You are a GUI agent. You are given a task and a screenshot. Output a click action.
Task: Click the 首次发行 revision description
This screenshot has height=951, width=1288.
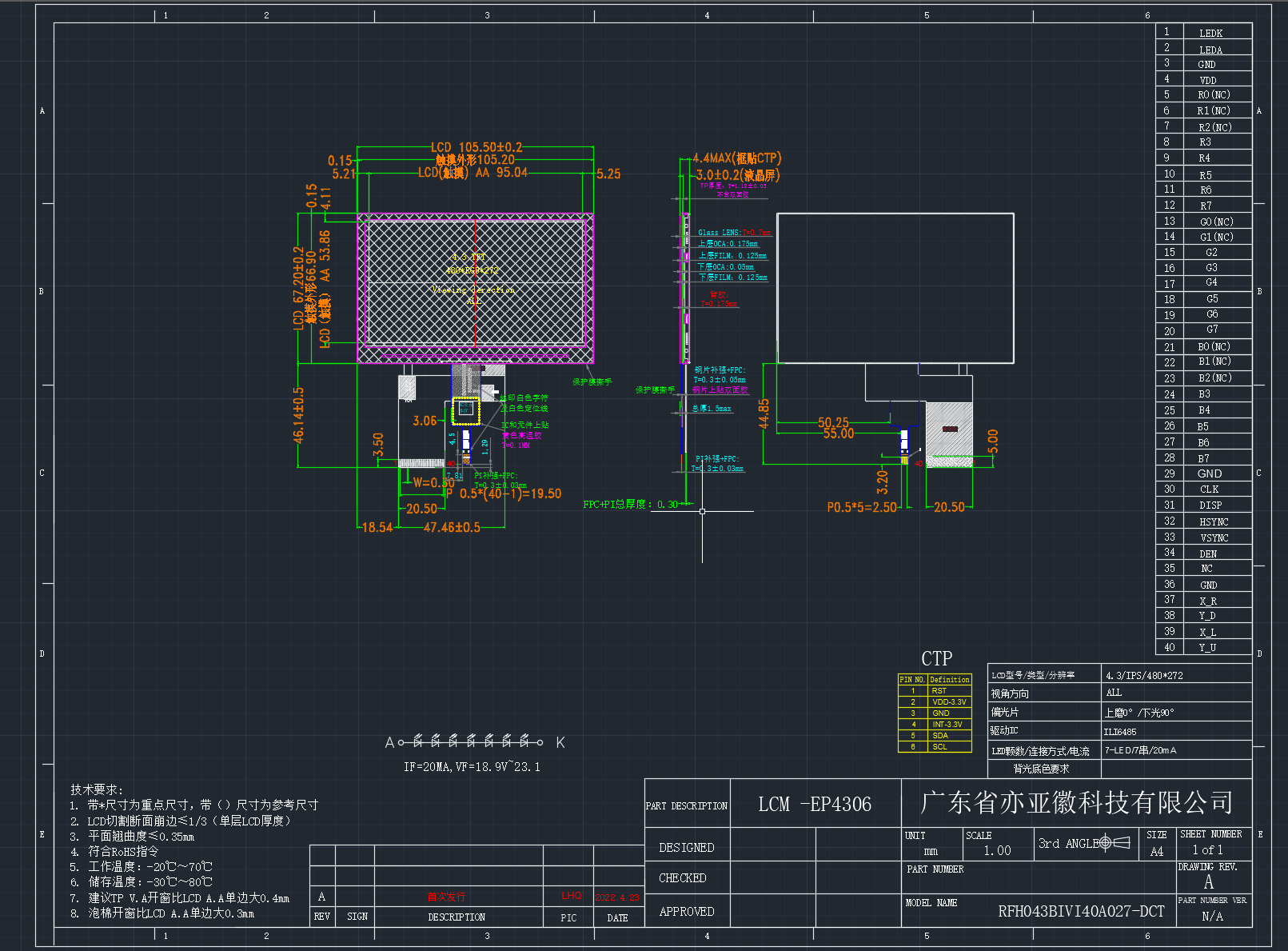446,897
